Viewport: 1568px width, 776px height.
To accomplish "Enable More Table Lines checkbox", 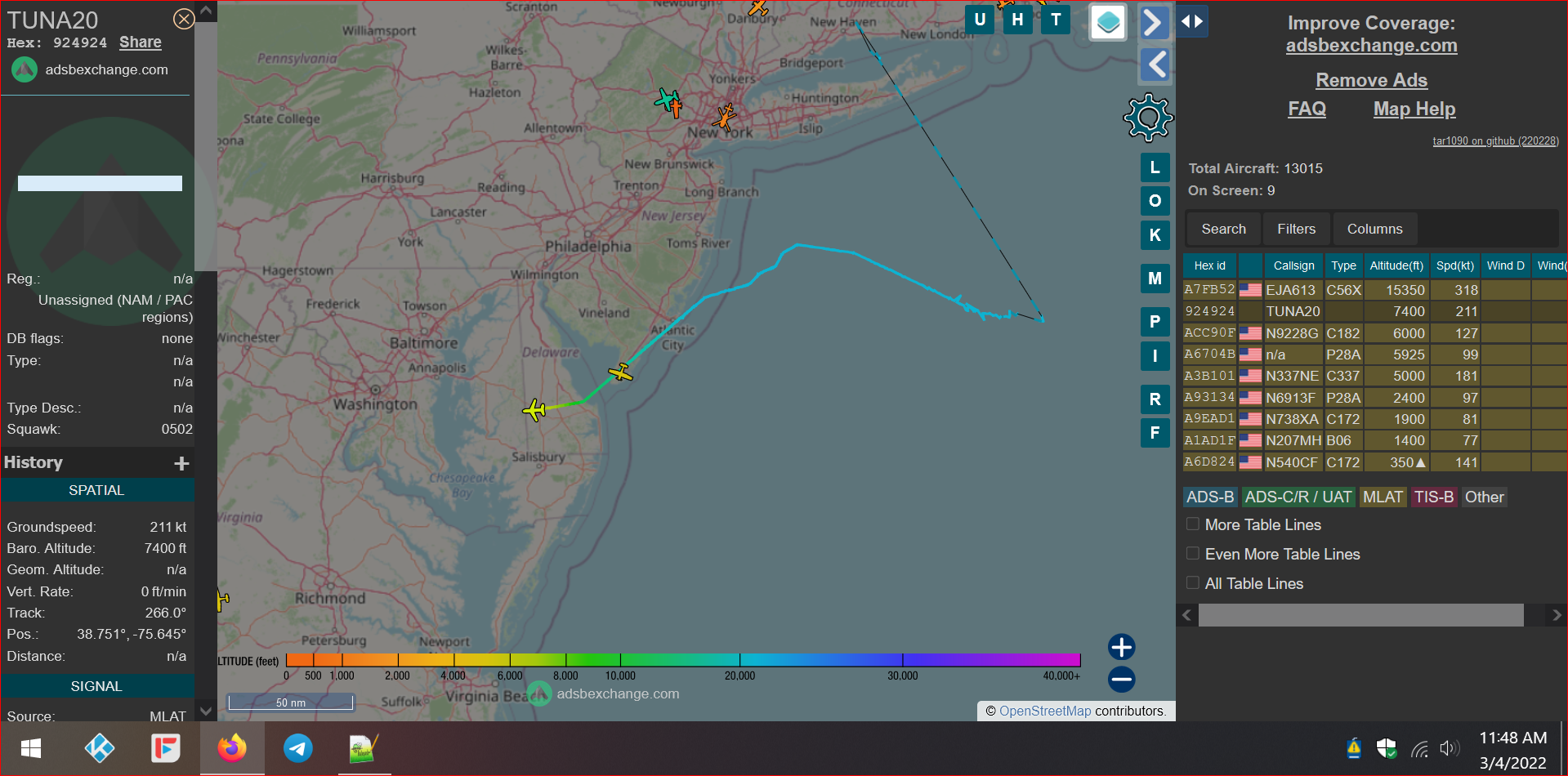I will click(x=1193, y=524).
